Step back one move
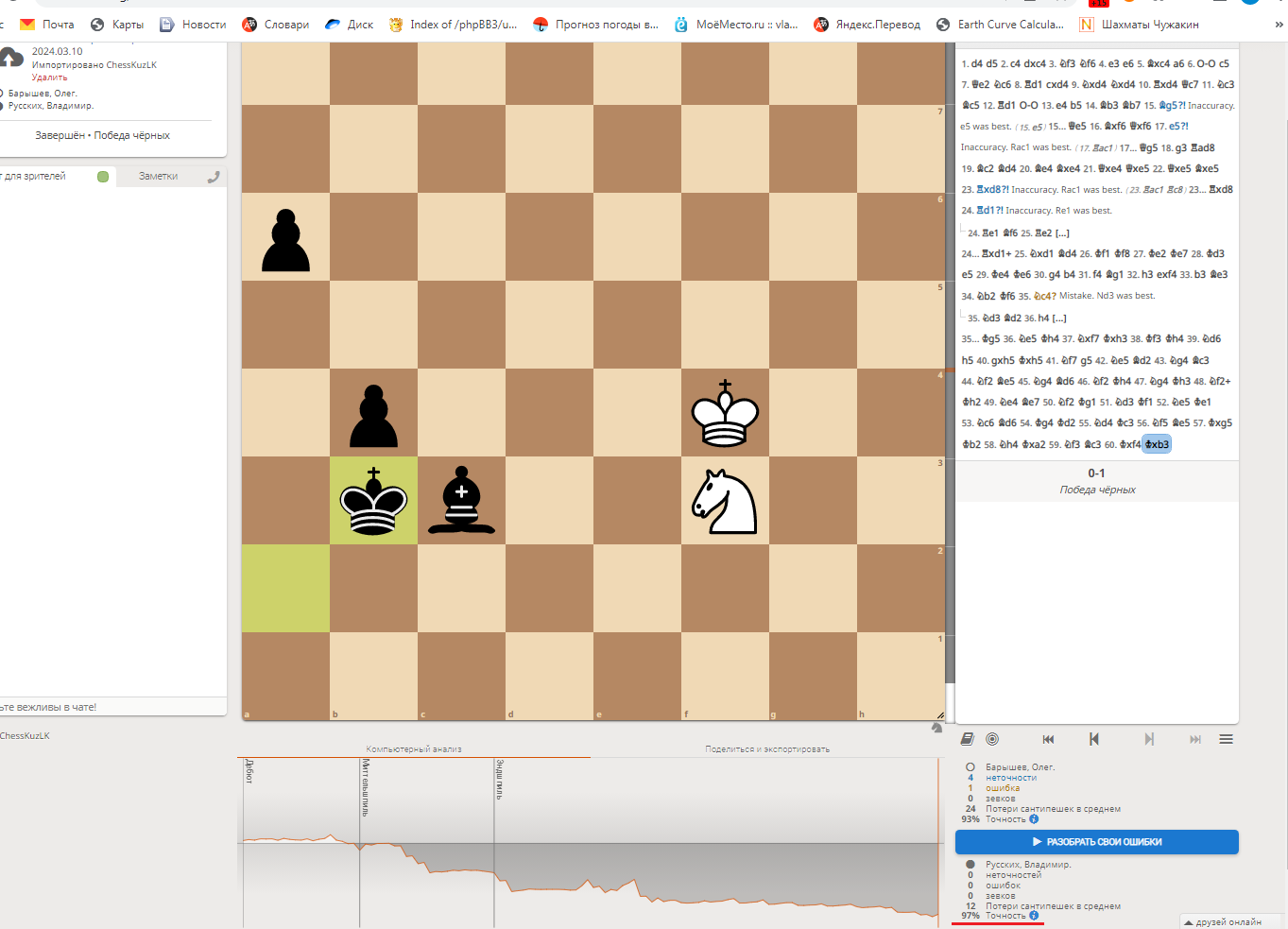Screen dimensions: 1288x929 click(x=1094, y=739)
